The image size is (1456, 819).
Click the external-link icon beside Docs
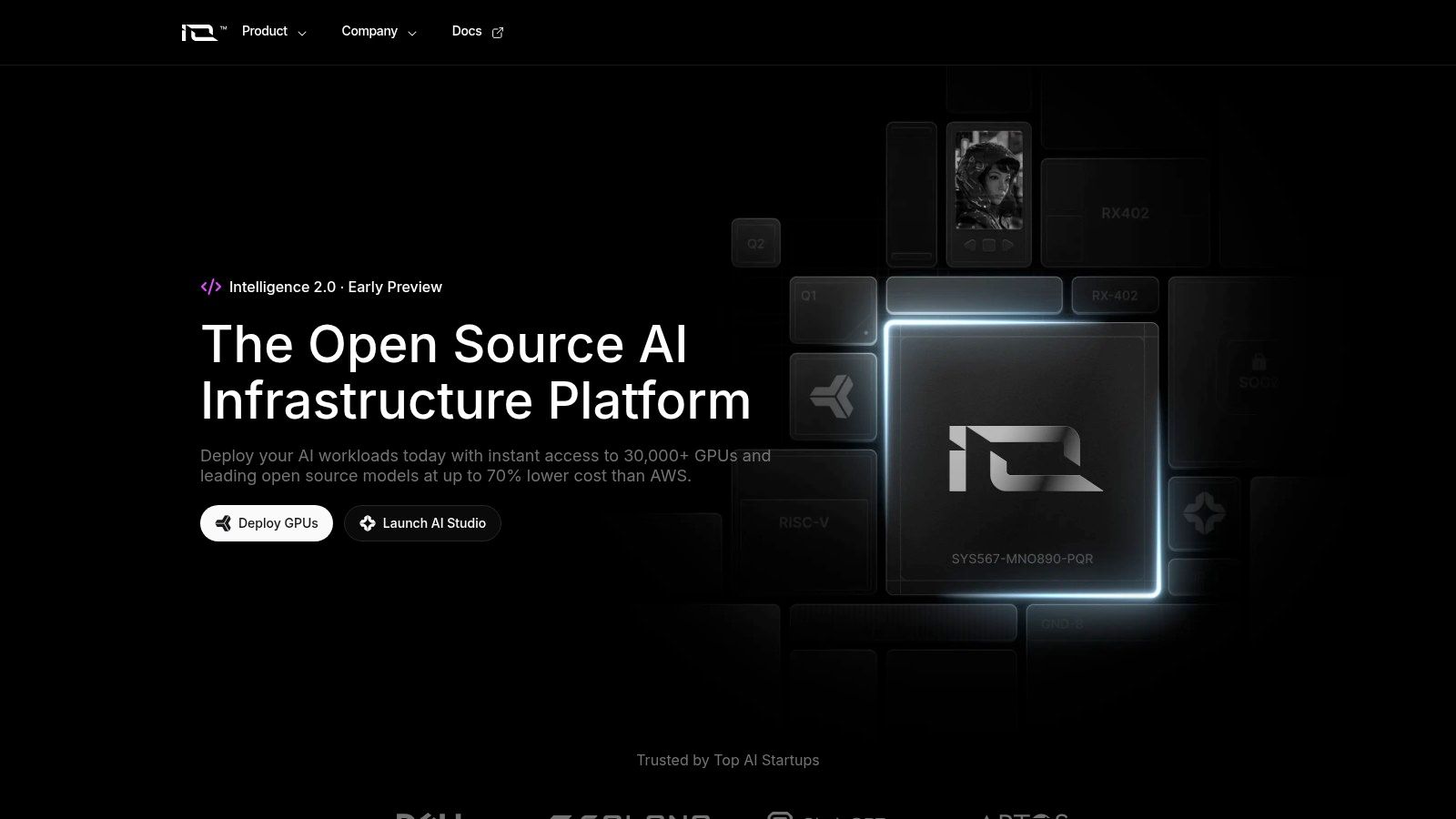pos(498,32)
